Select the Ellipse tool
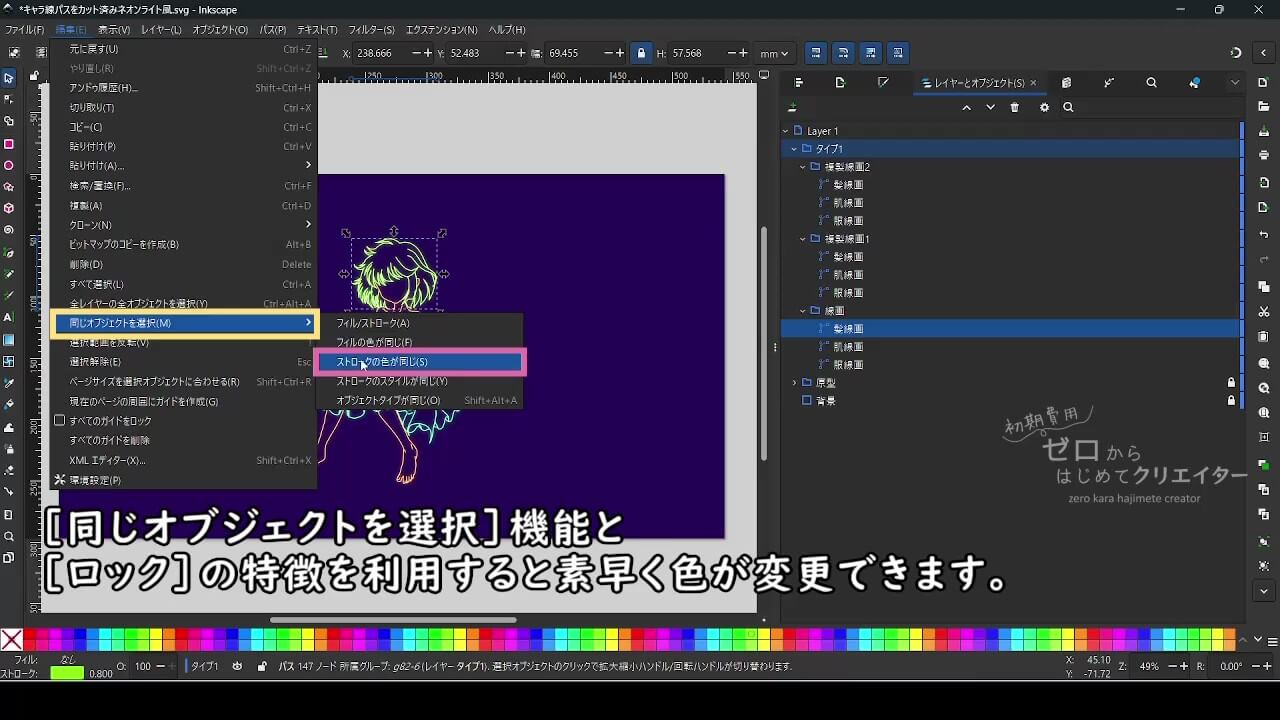The height and width of the screenshot is (720, 1280). (x=10, y=166)
